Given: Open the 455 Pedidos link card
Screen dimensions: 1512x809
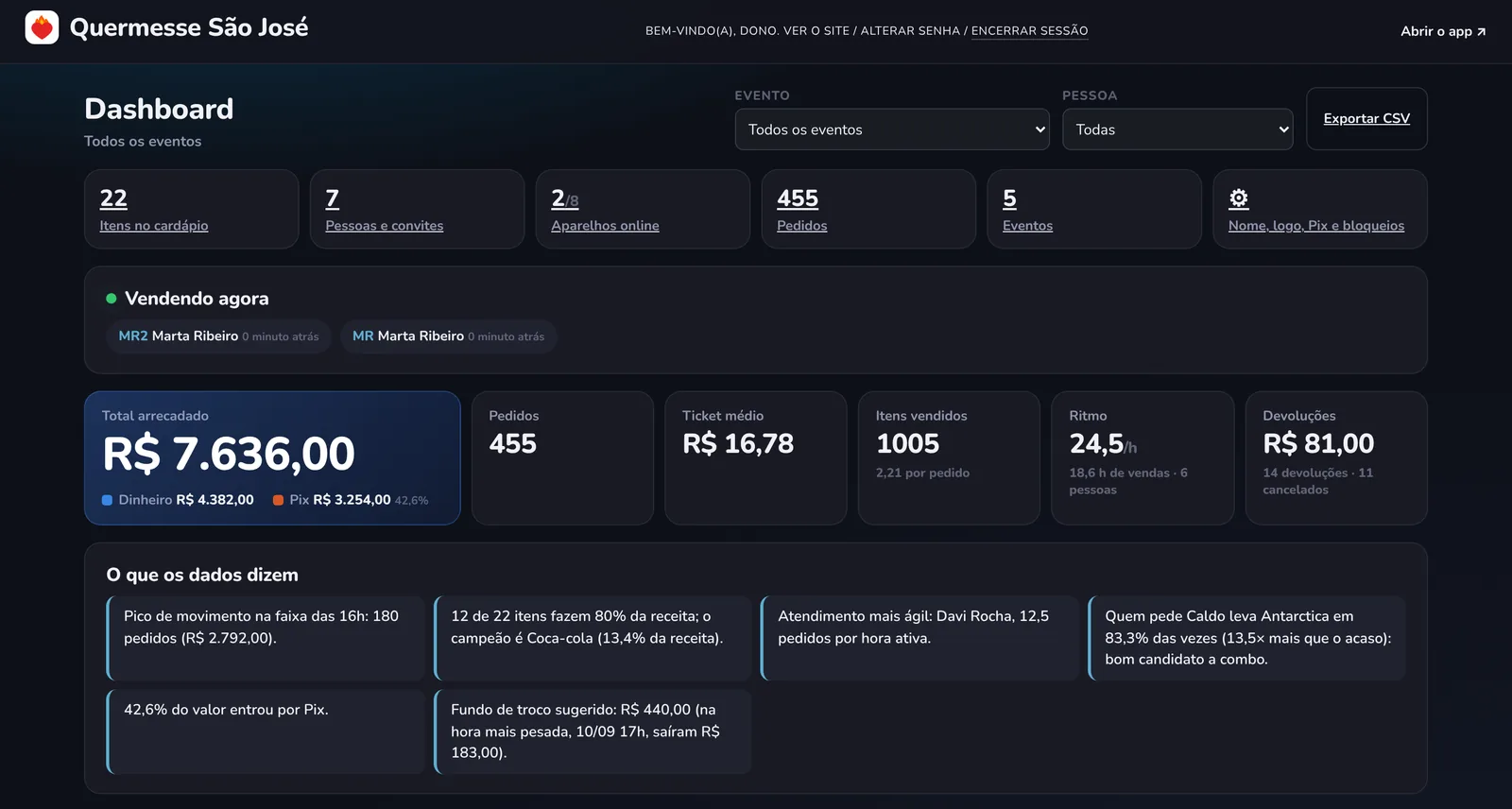Looking at the screenshot, I should (868, 209).
